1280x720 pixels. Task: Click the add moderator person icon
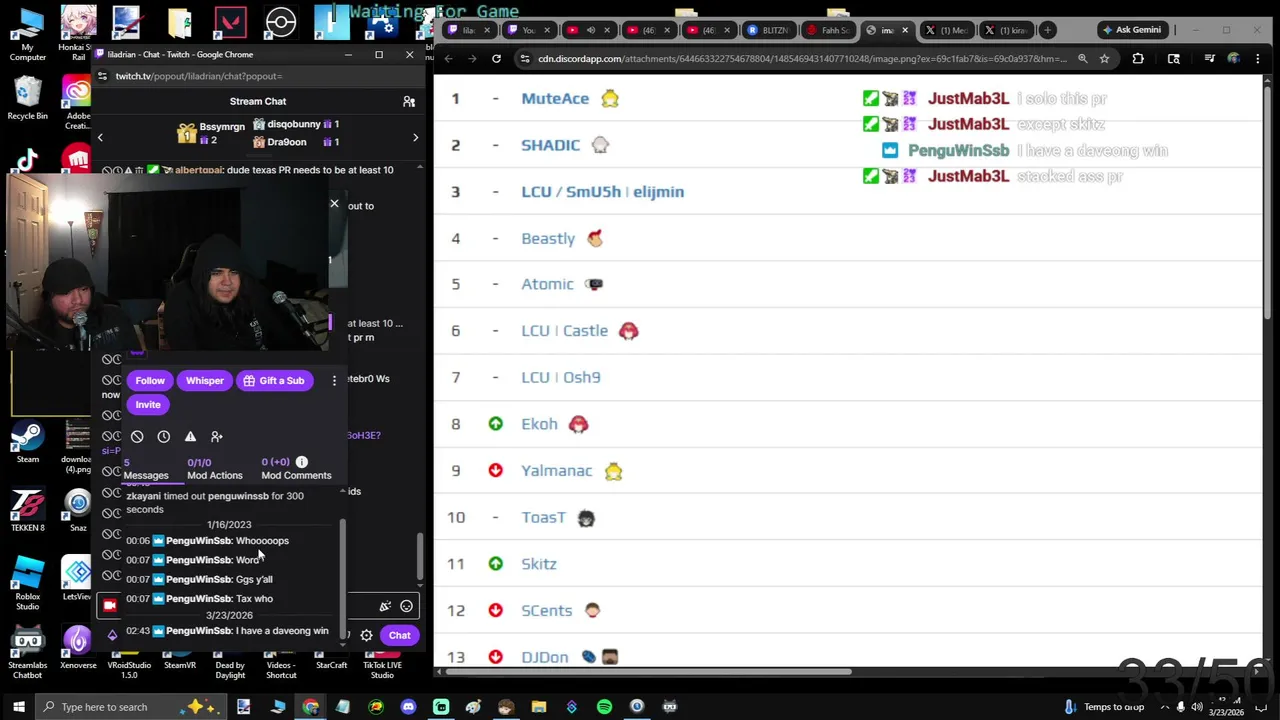point(217,437)
